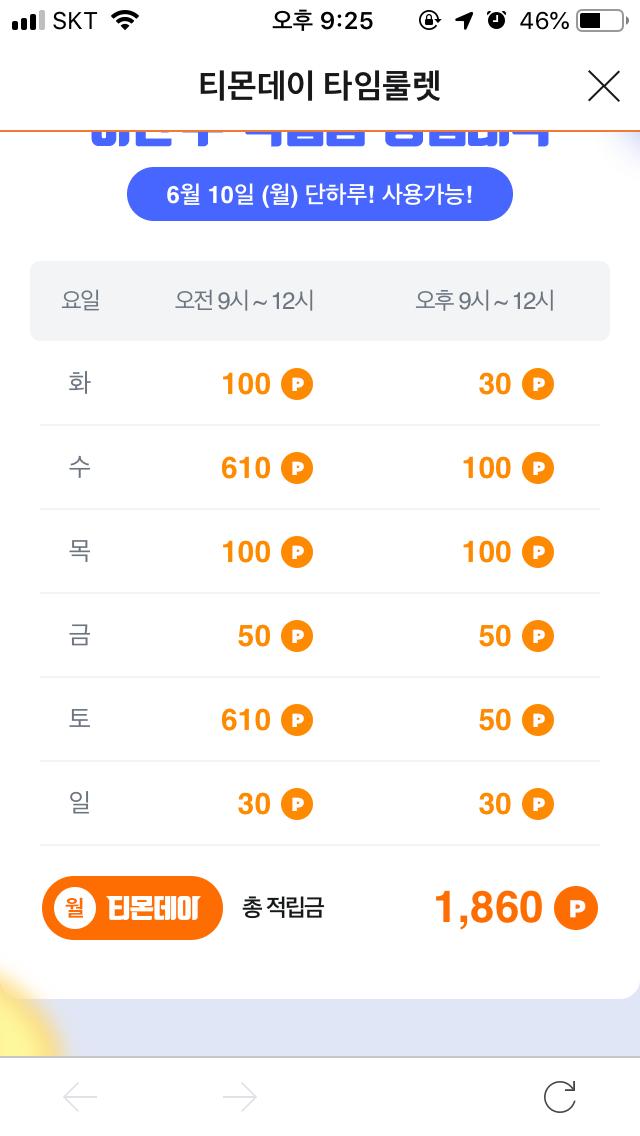Tap the Wi-Fi icon in status bar
This screenshot has height=1136, width=640.
(x=125, y=21)
